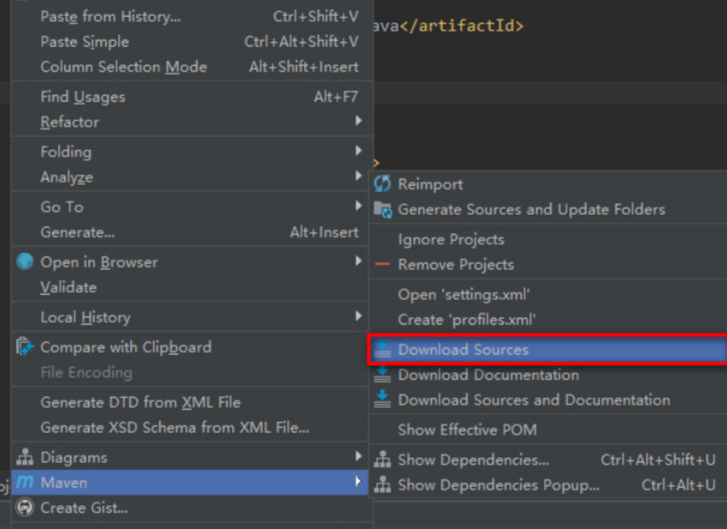Expand the Refactor submenu arrow
Screen dimensions: 727x529
point(358,121)
